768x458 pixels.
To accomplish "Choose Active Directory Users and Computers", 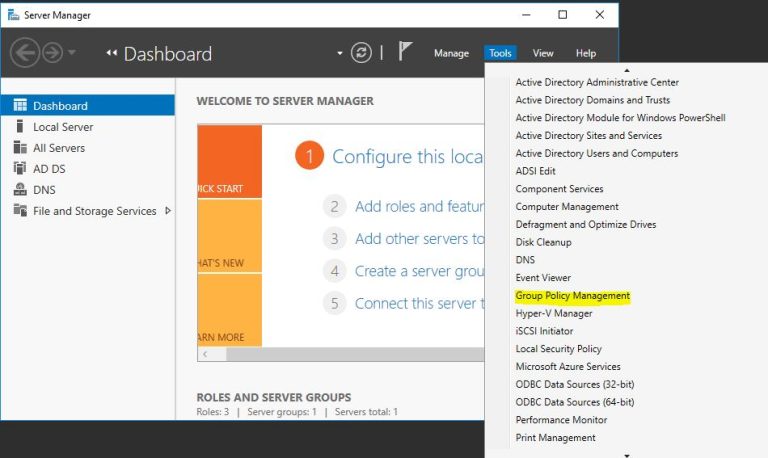I will click(x=596, y=153).
